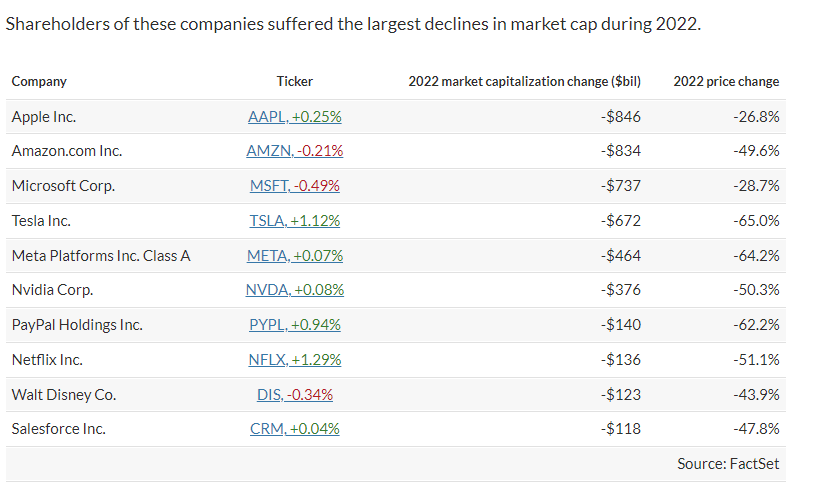Image resolution: width=837 pixels, height=503 pixels.
Task: Click the Ticker column header
Action: point(294,82)
